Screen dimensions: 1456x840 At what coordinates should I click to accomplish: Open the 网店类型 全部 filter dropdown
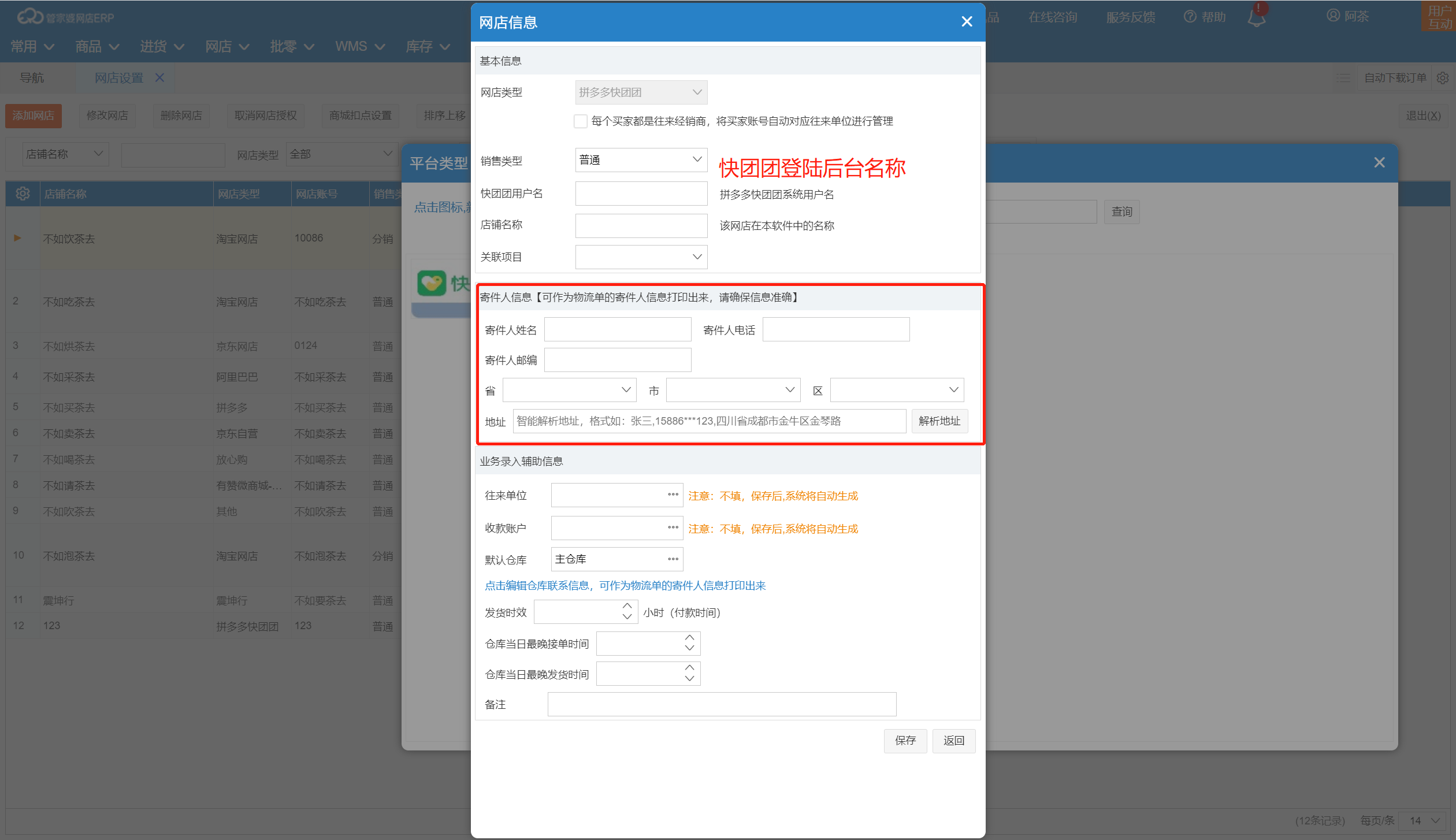click(341, 154)
